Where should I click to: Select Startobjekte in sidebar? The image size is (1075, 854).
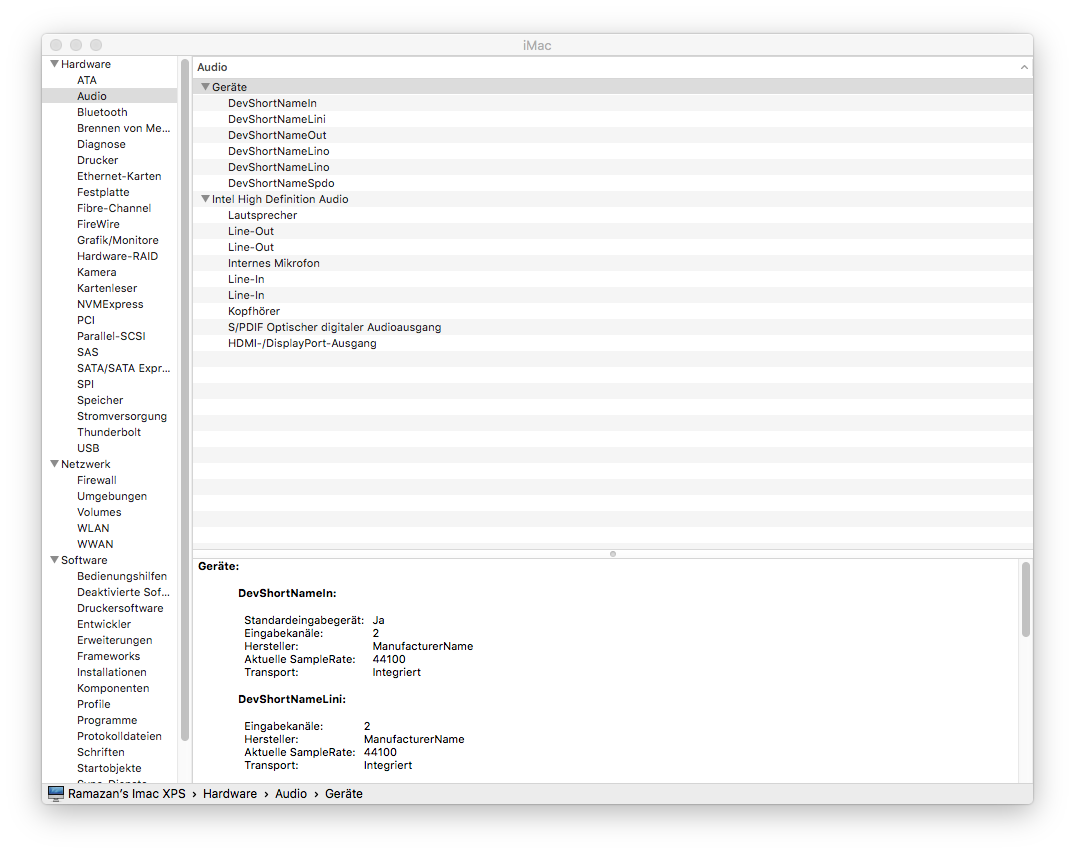[109, 768]
